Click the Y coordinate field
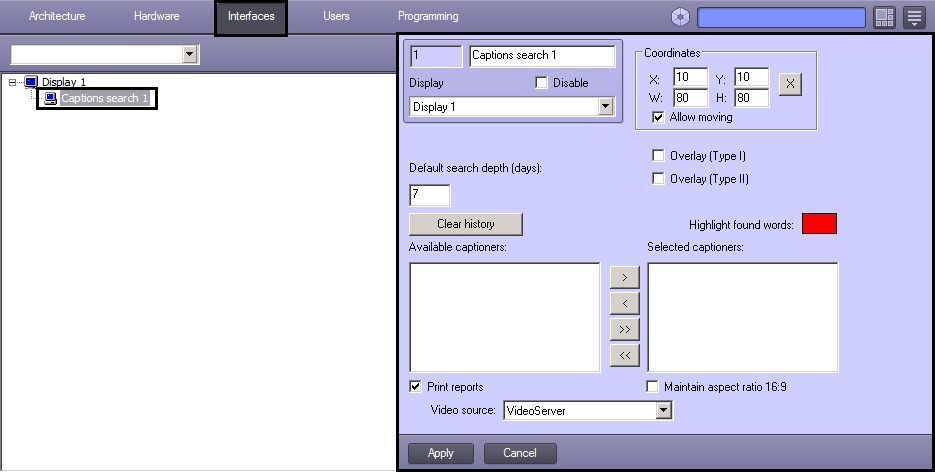 pyautogui.click(x=751, y=77)
